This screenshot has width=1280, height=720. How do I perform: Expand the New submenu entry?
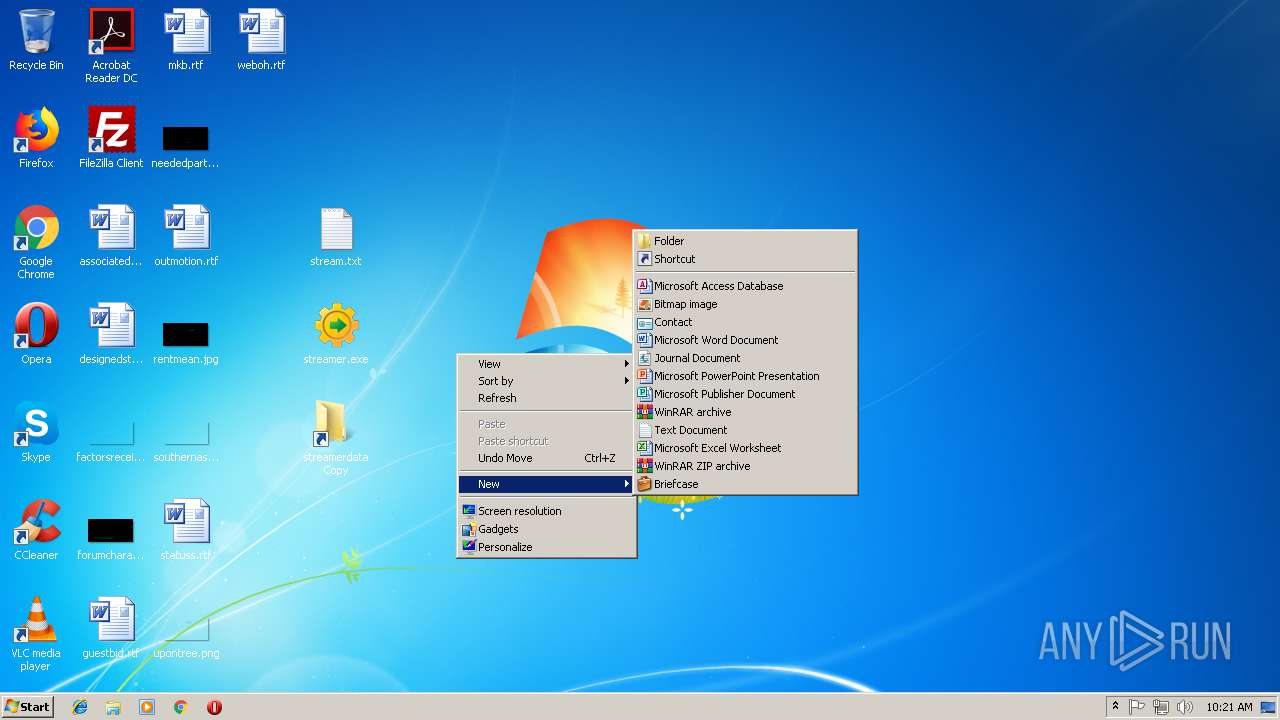point(546,484)
